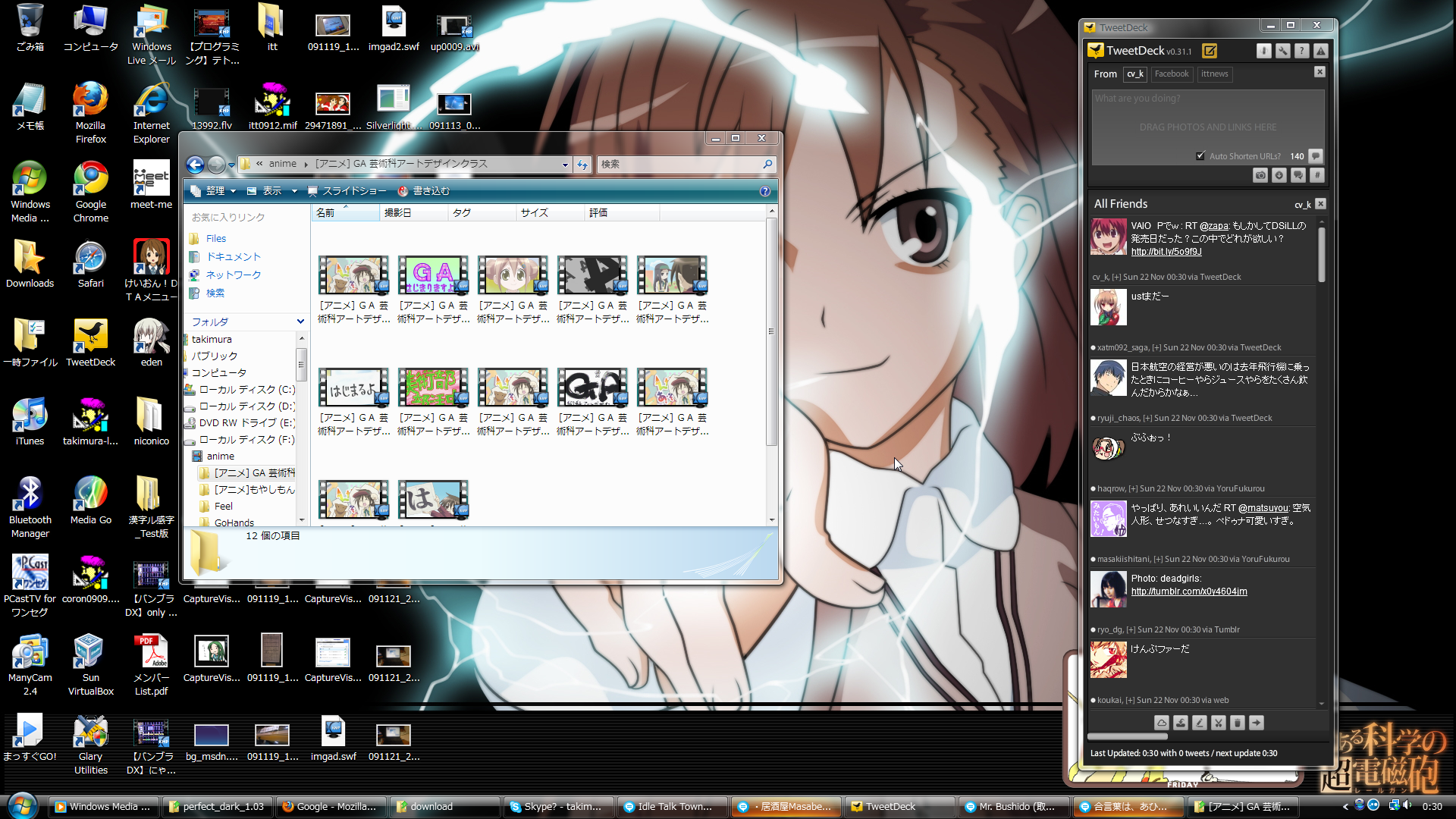
Task: Open ネットワーク favorite link
Action: pos(233,275)
